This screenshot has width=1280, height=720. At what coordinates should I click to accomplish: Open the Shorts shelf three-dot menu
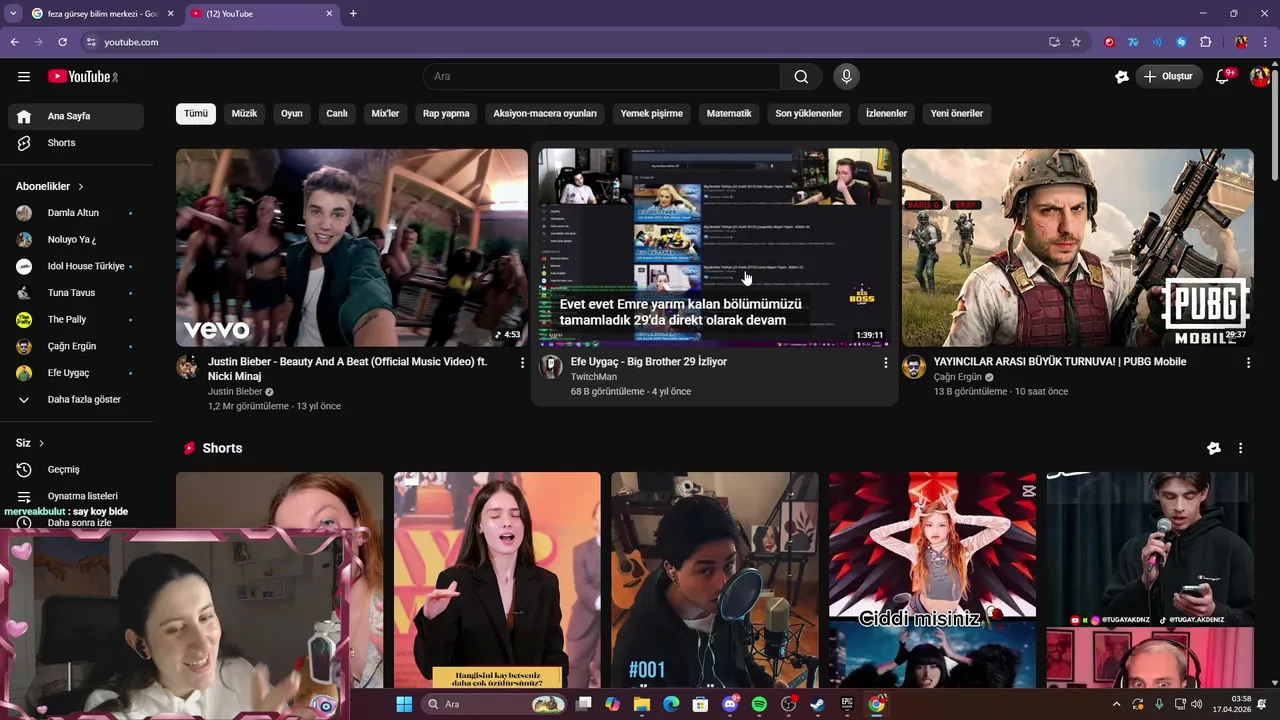pos(1240,448)
